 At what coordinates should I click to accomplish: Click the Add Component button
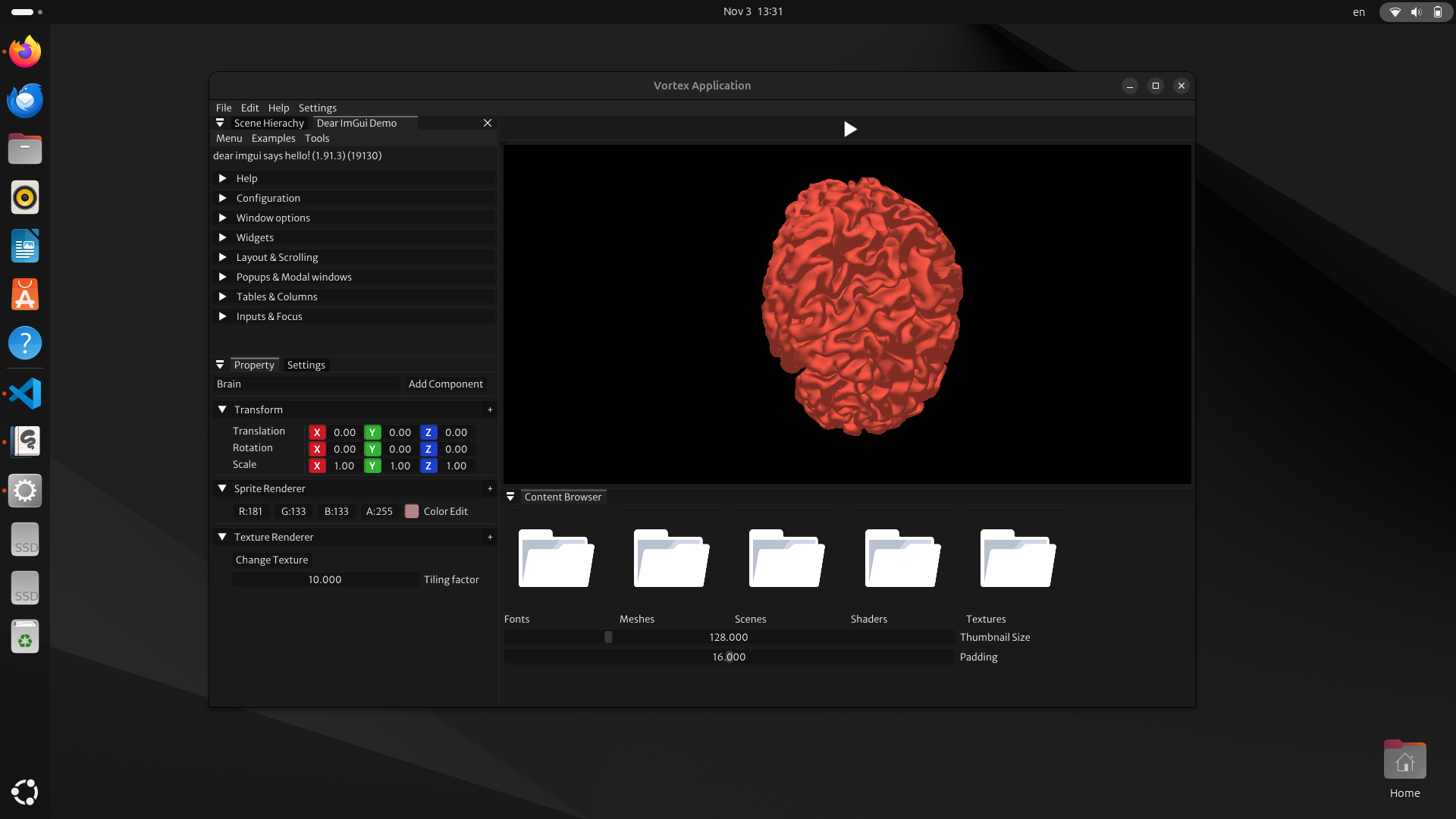(445, 384)
